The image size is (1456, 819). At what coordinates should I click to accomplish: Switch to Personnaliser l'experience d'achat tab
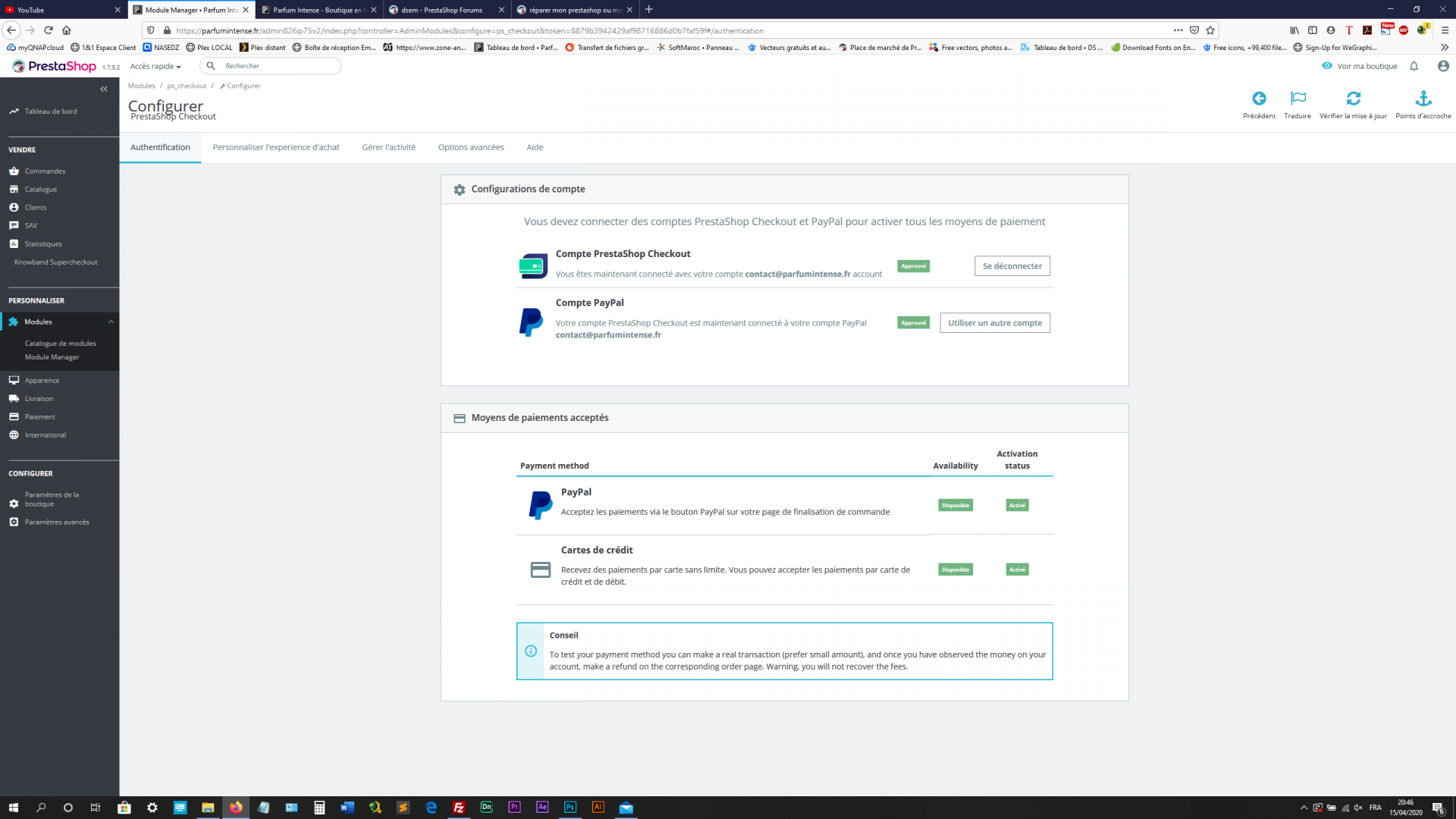pos(276,147)
